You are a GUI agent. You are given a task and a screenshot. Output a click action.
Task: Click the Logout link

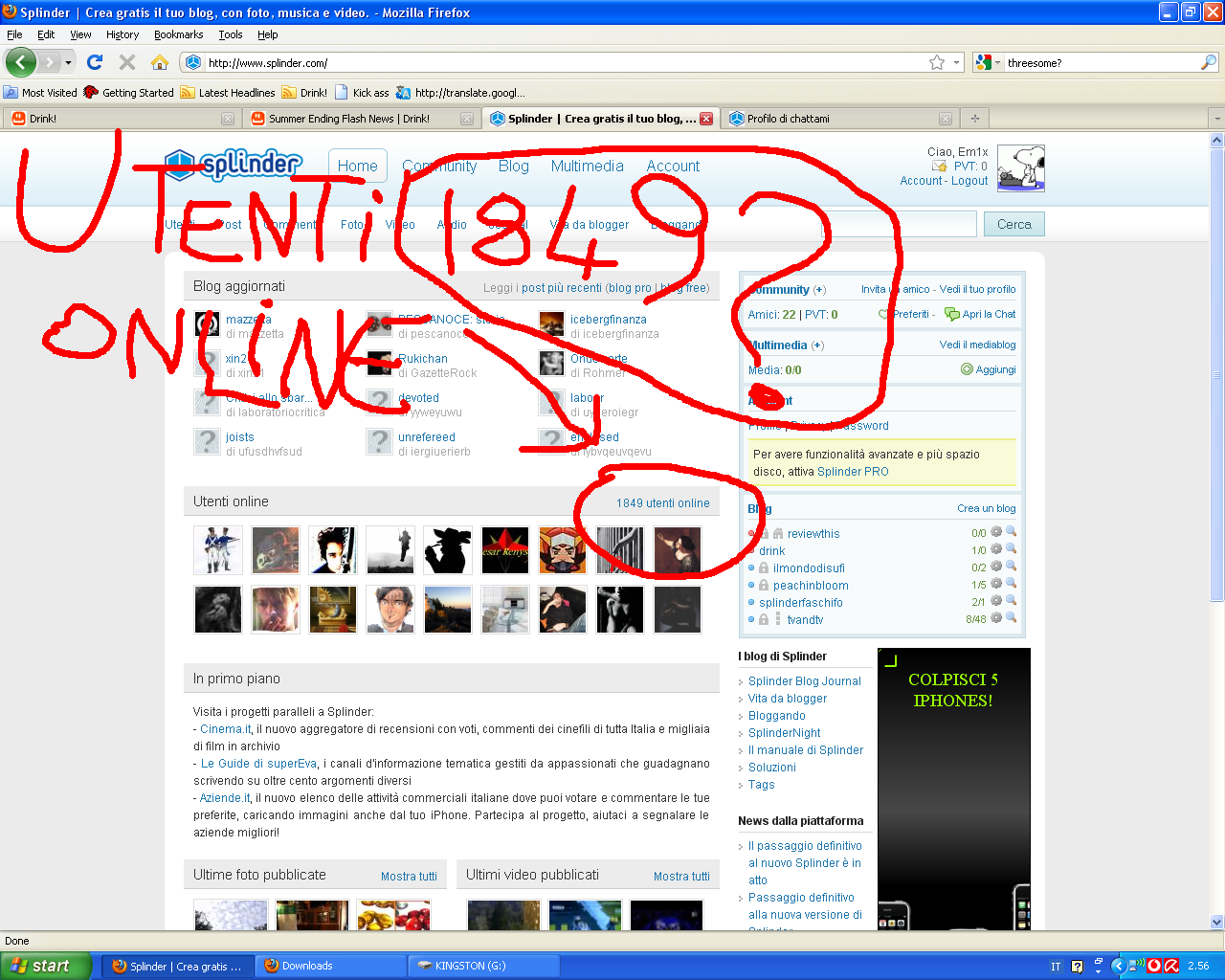[x=969, y=181]
